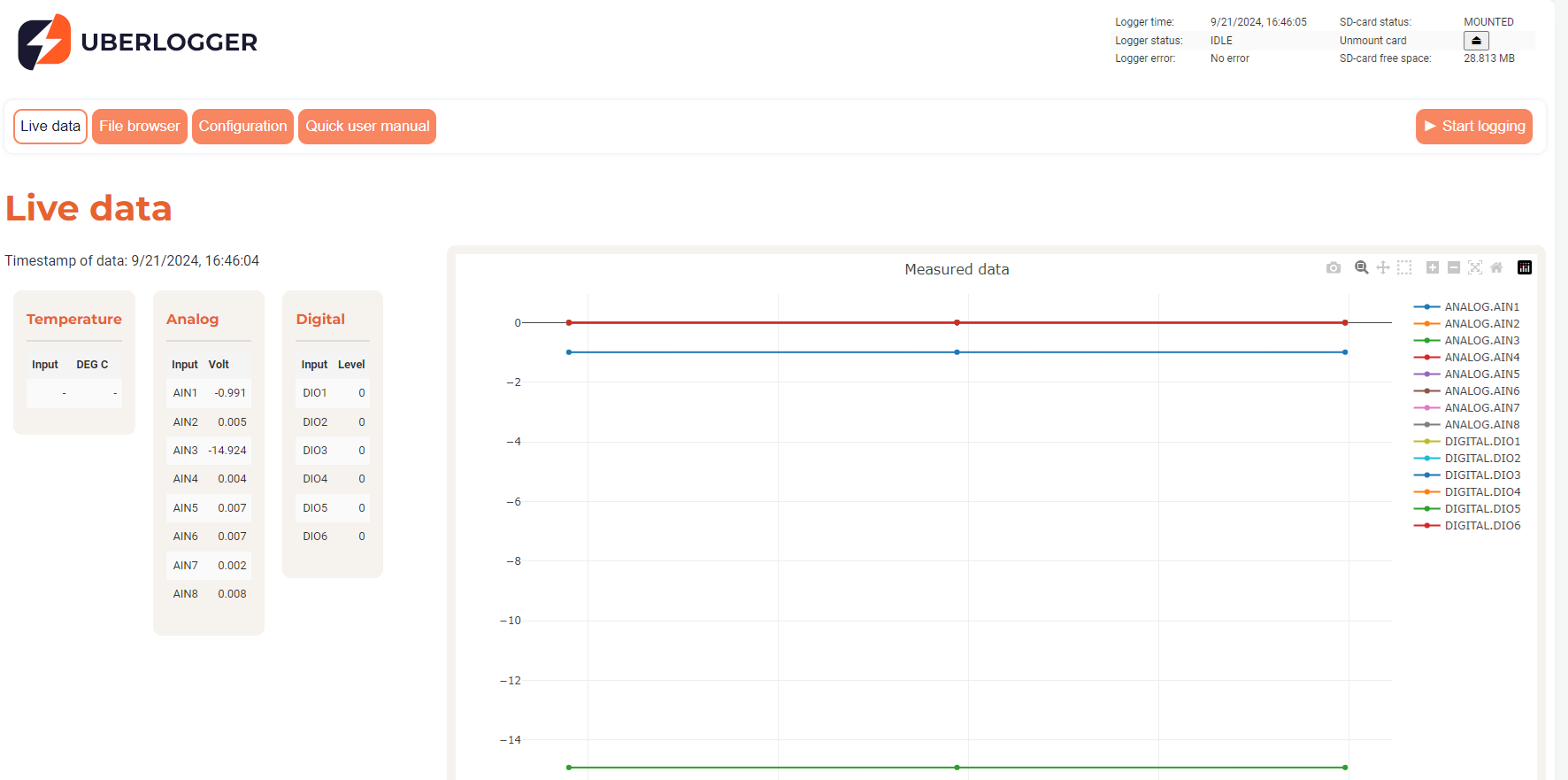
Task: Click the blue AIN1 line middle data point
Action: (x=957, y=352)
